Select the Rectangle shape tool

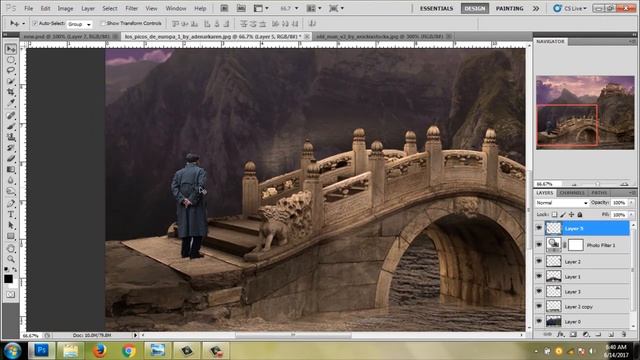click(11, 236)
